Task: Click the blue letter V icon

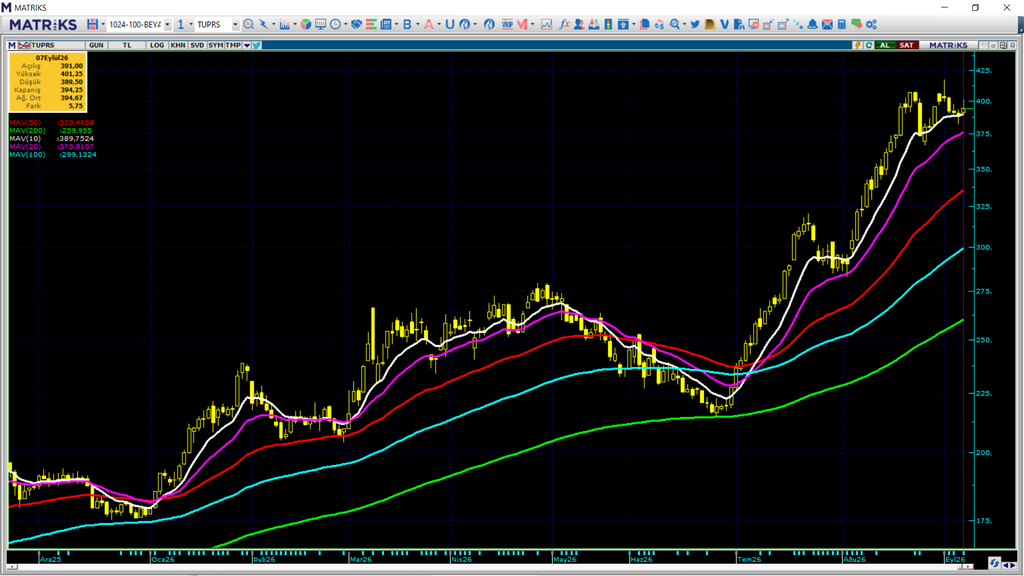Action: tap(724, 24)
